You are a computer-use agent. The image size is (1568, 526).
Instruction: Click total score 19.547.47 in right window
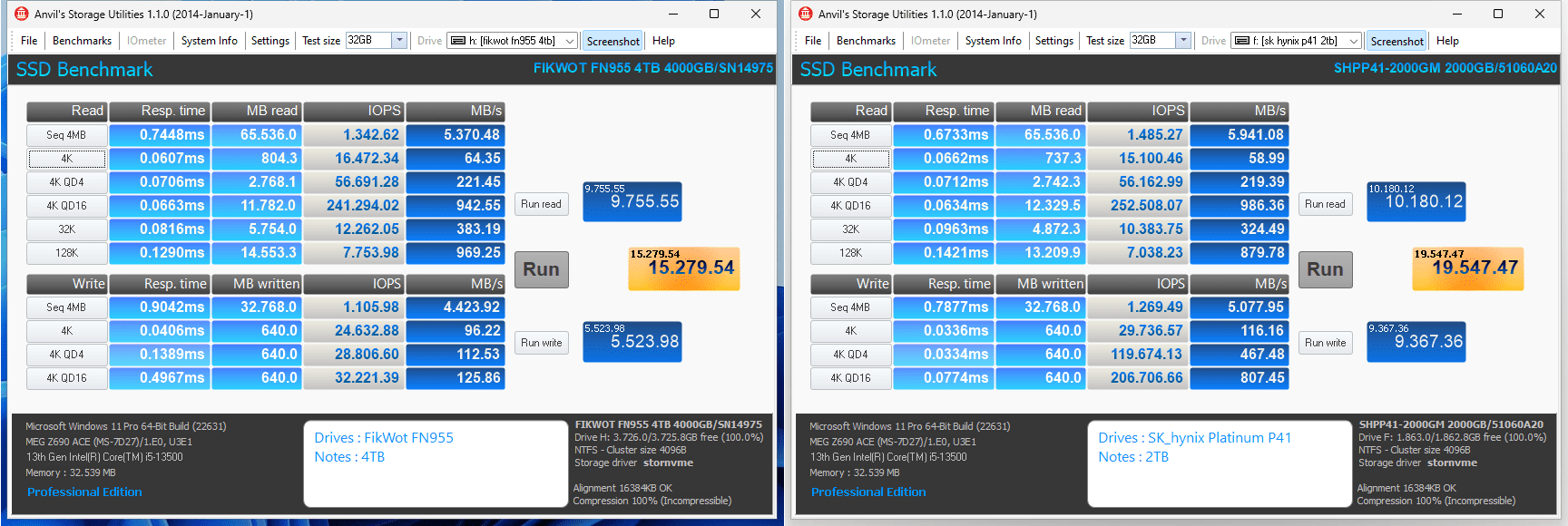1468,268
